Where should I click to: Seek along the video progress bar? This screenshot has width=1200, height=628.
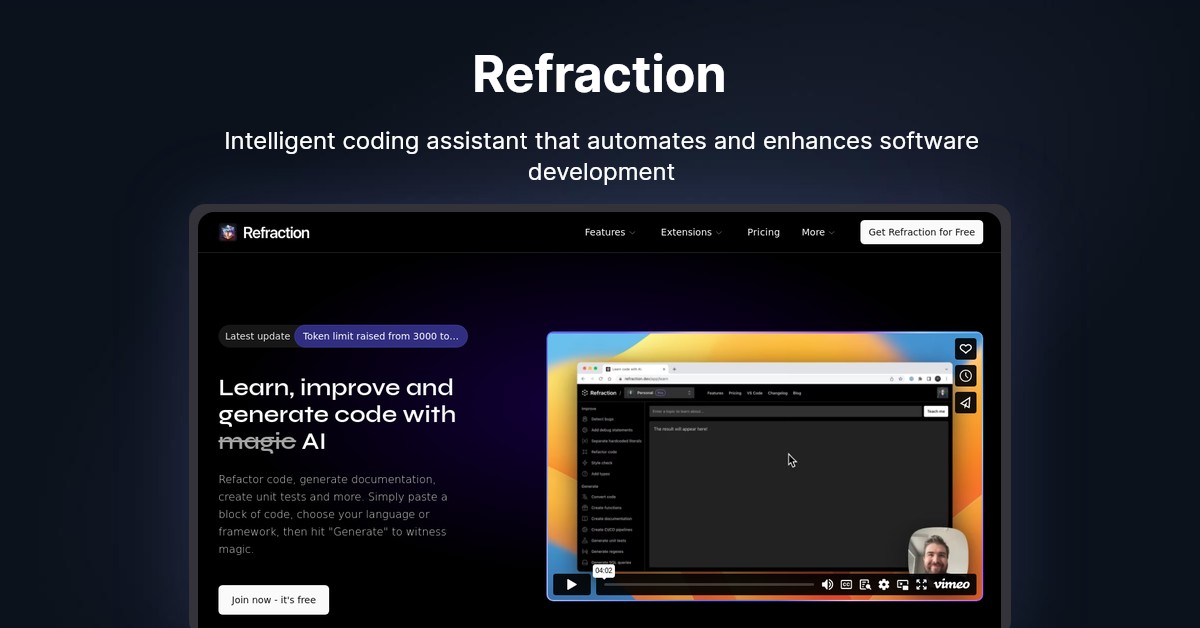(x=708, y=584)
